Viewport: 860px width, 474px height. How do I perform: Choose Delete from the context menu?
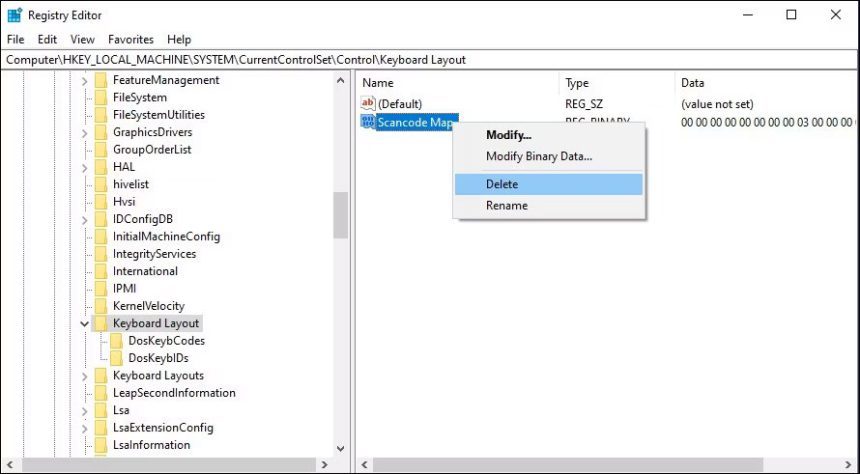pyautogui.click(x=502, y=184)
